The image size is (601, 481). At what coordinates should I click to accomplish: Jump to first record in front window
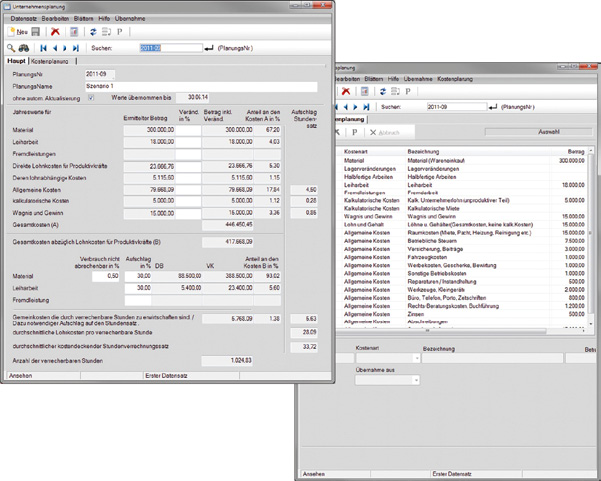[43, 48]
